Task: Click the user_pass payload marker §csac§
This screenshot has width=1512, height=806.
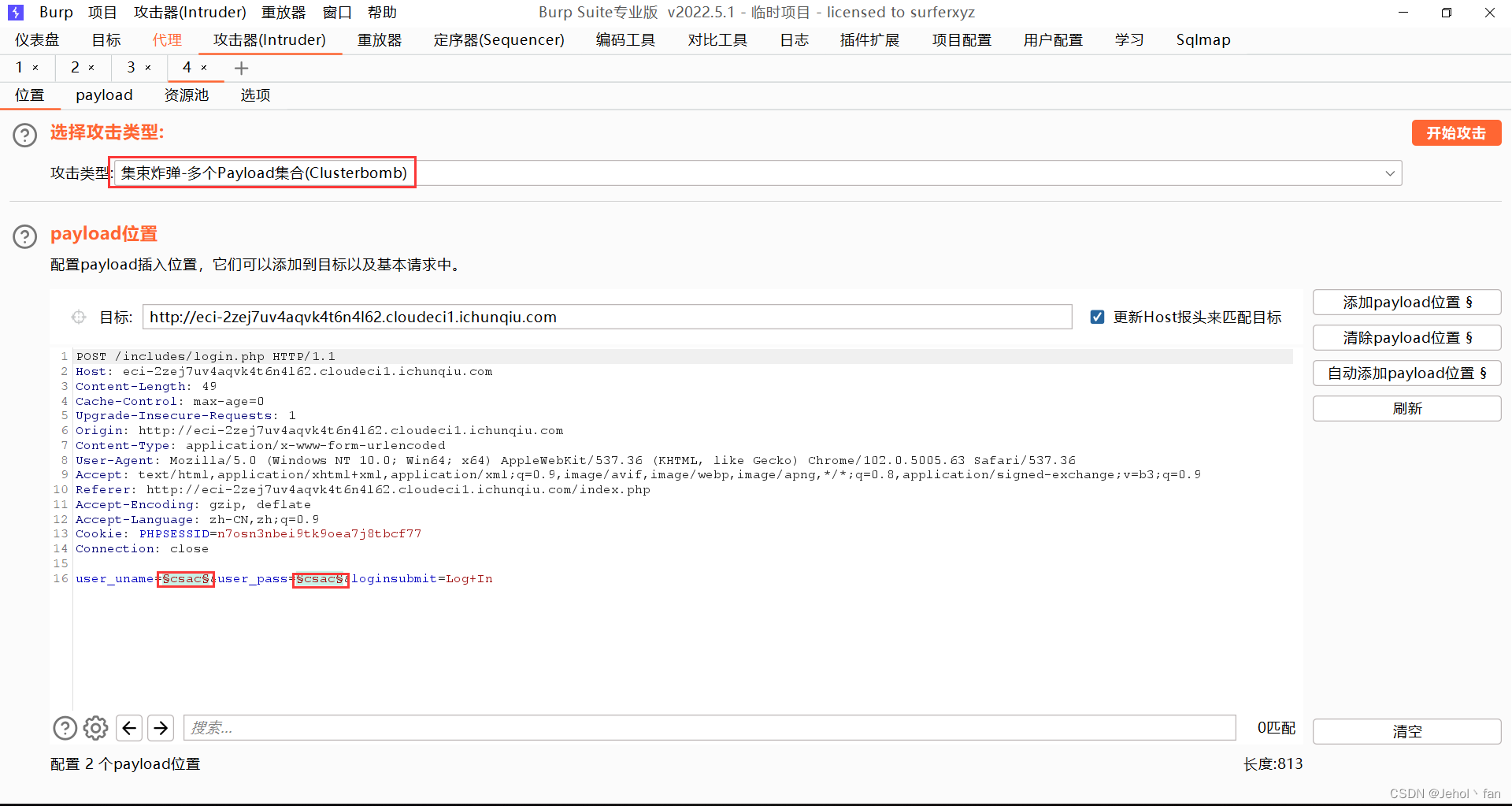Action: click(x=321, y=579)
